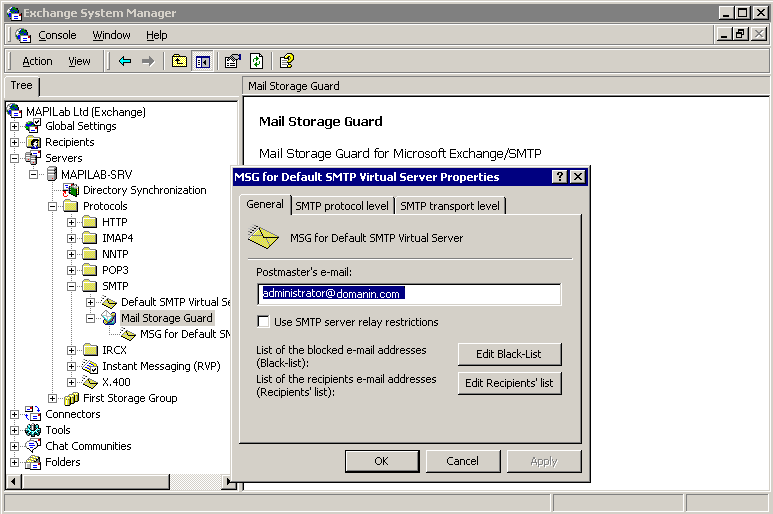Open the Console menu
This screenshot has width=773, height=514.
click(57, 35)
